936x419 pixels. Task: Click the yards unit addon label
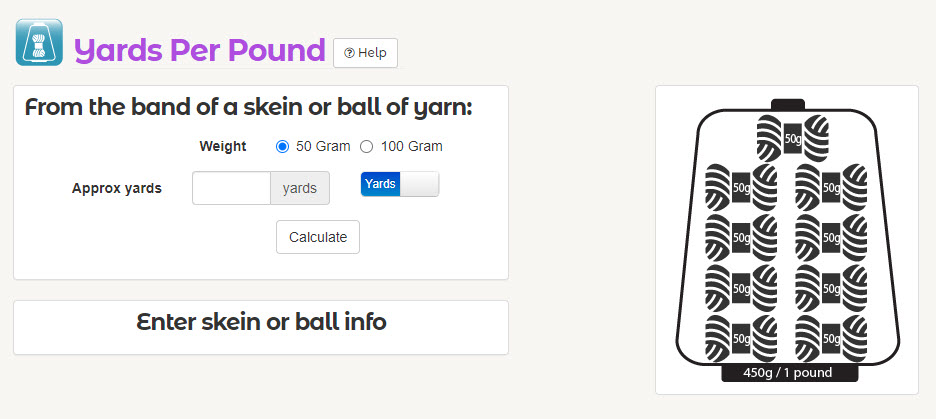(300, 188)
